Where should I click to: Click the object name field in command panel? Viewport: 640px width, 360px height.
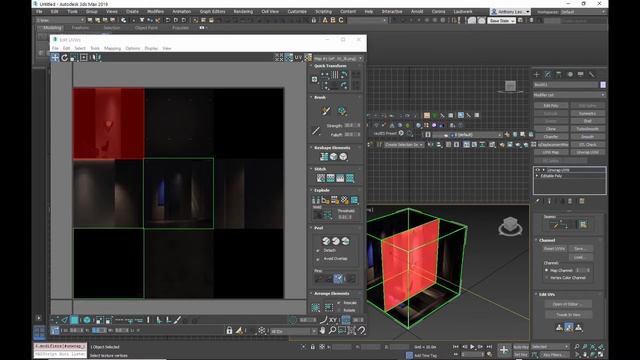tap(566, 84)
